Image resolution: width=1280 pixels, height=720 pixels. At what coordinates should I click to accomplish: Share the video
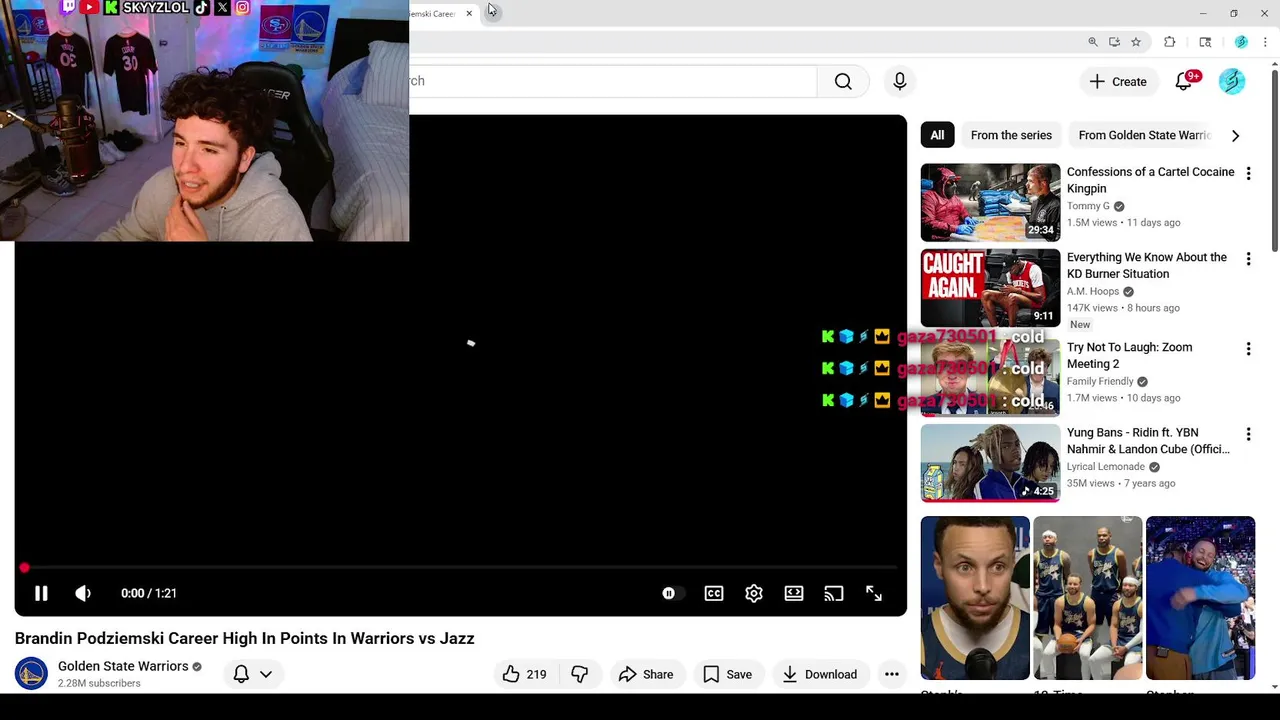coord(646,674)
